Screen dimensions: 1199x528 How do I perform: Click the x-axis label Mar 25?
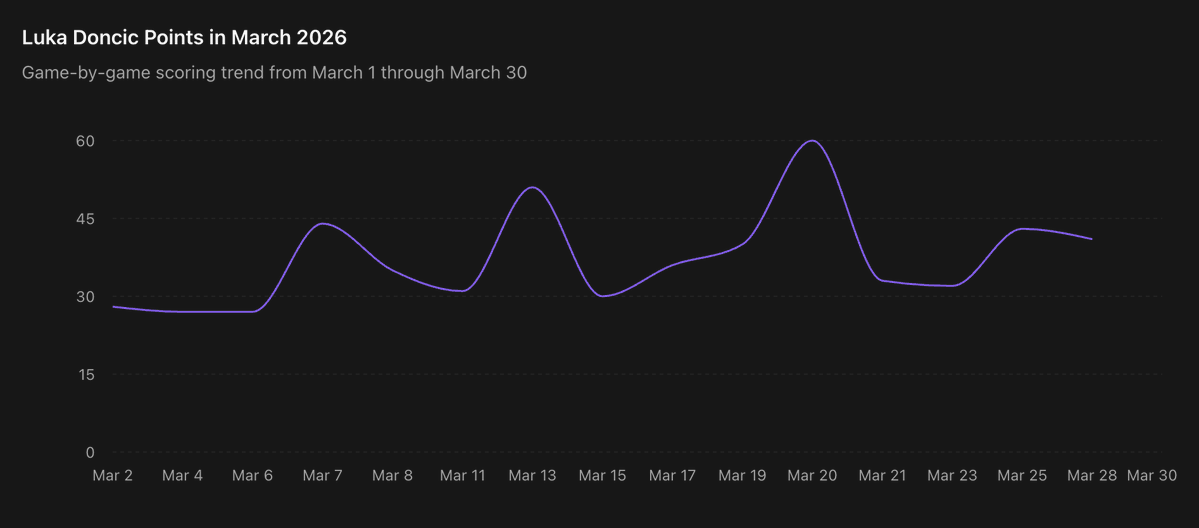tap(1022, 476)
